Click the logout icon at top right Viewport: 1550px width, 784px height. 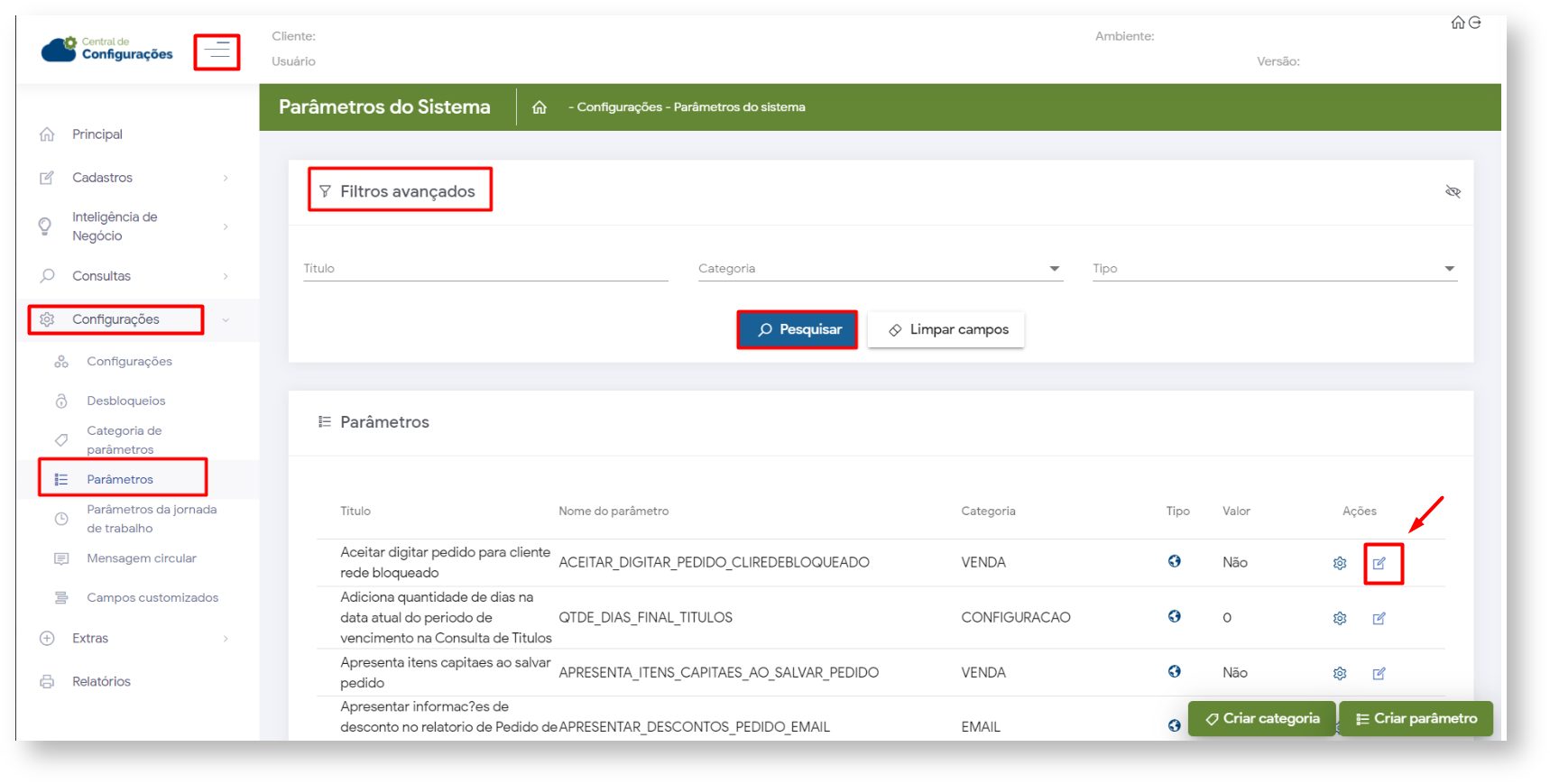[x=1475, y=23]
